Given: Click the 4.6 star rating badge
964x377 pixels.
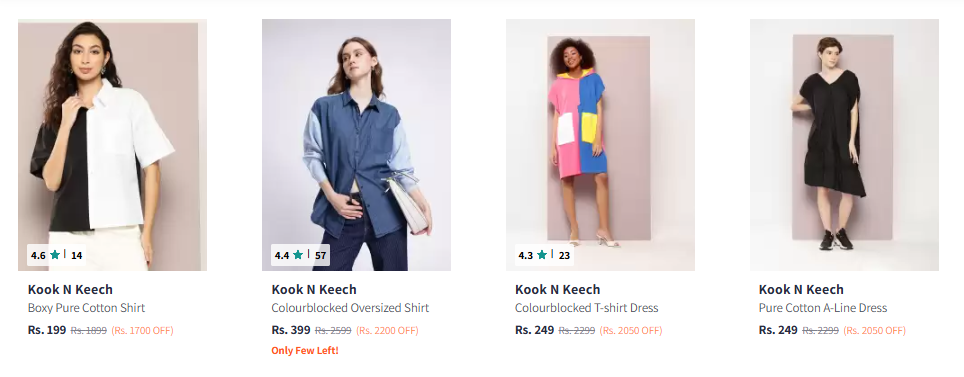Looking at the screenshot, I should [57, 255].
